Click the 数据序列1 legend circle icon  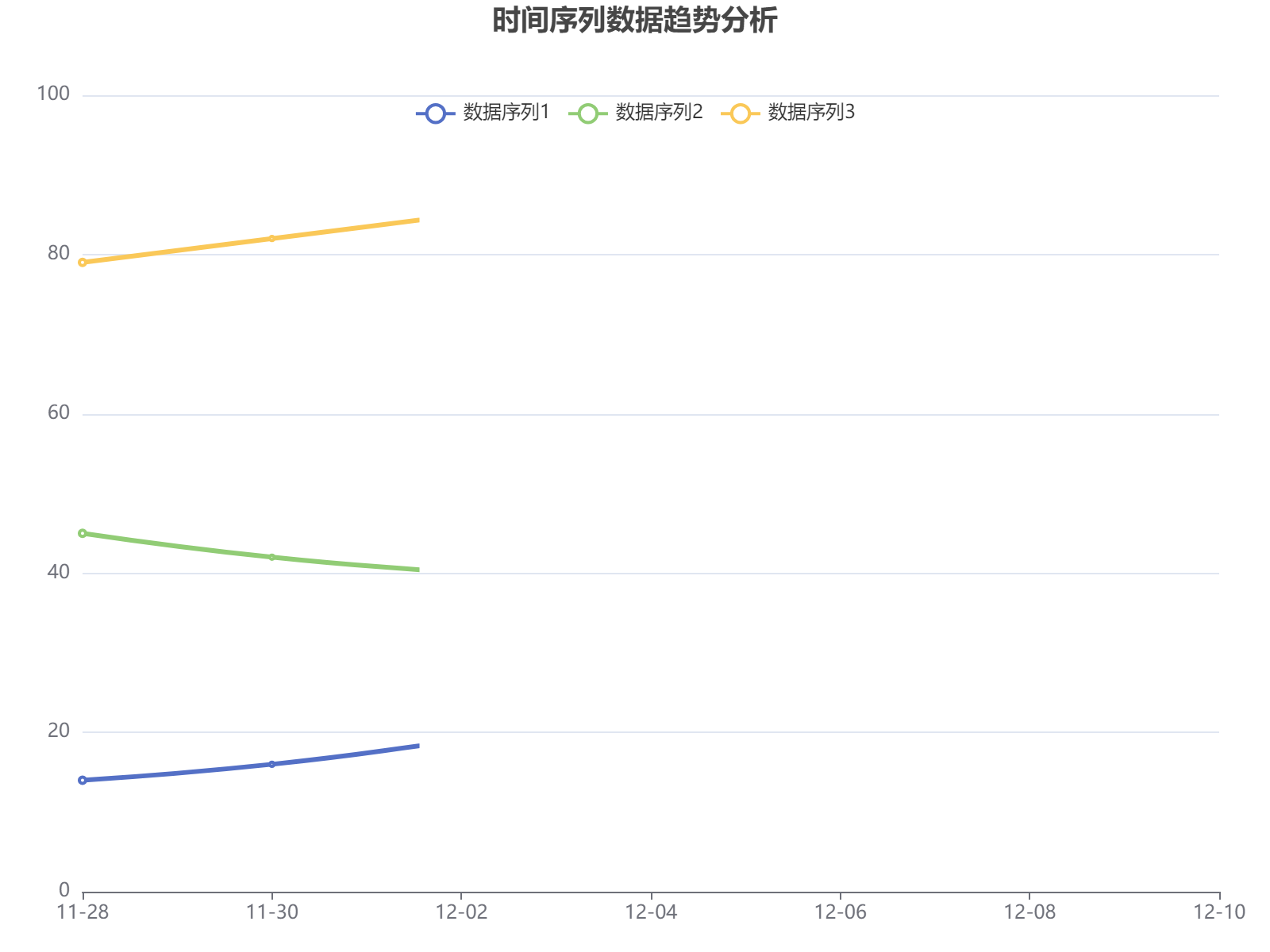(436, 112)
